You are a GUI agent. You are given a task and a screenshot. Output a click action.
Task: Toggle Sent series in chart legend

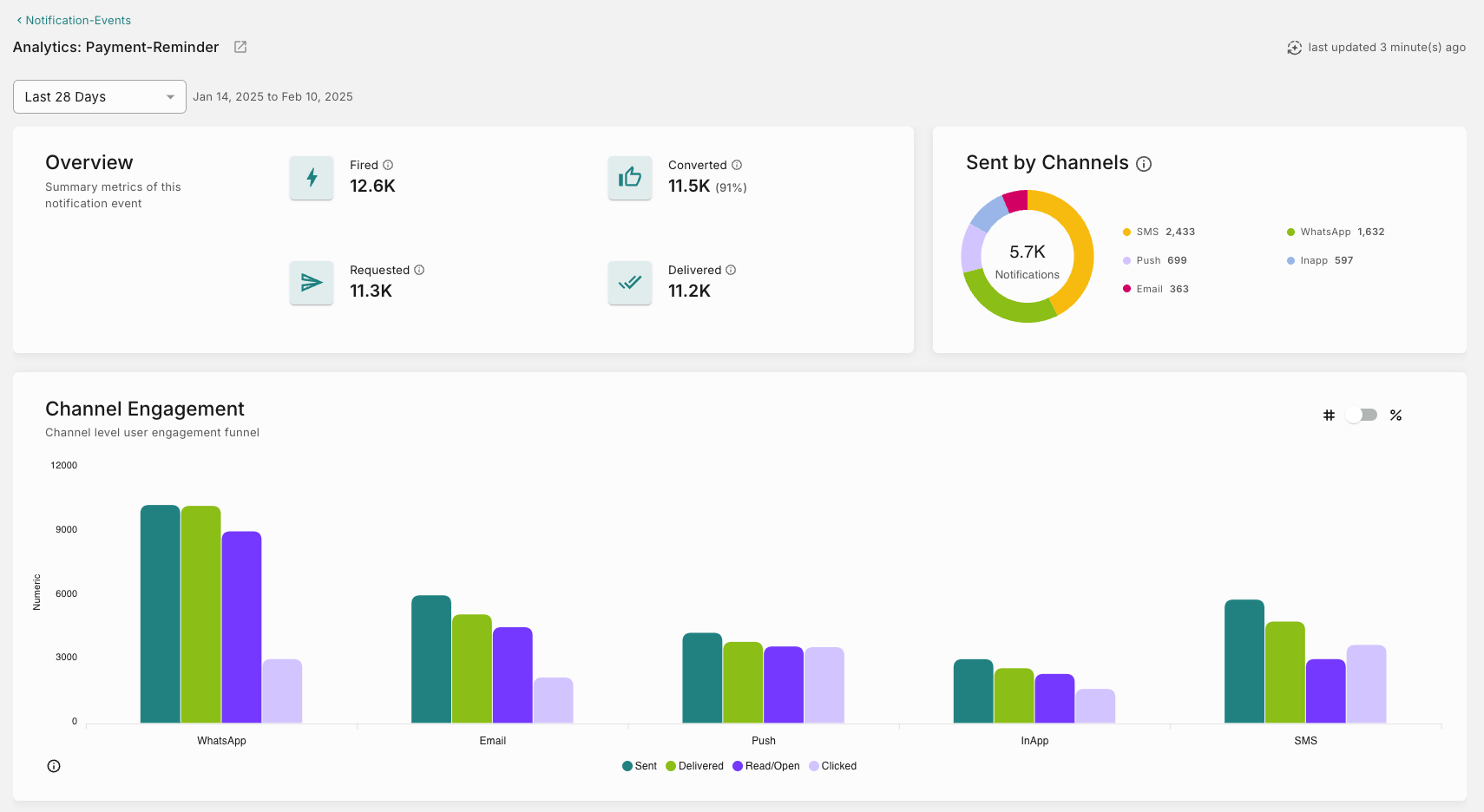[640, 766]
